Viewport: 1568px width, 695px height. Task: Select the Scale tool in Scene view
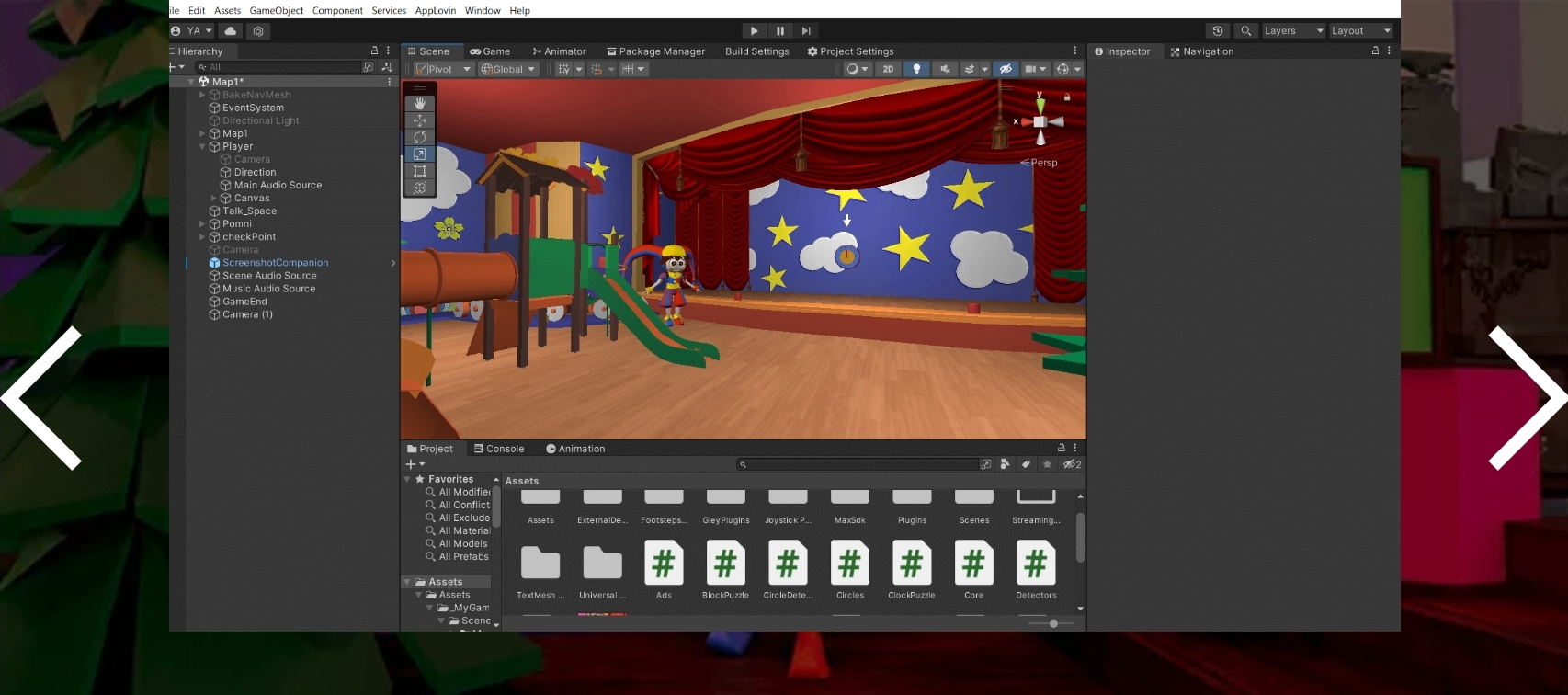pyautogui.click(x=420, y=154)
